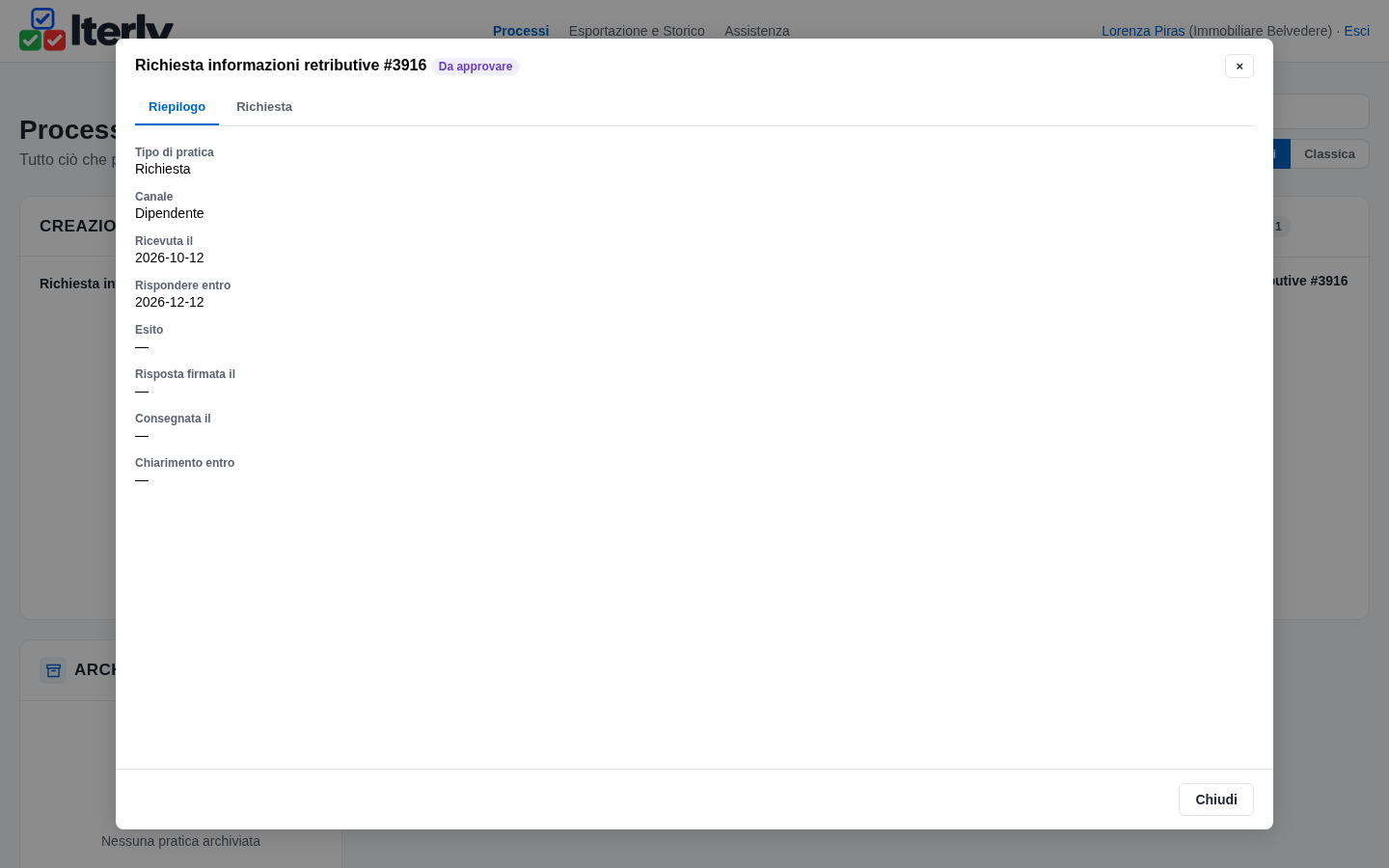Open Lorenza Piras profile link

pyautogui.click(x=1143, y=31)
